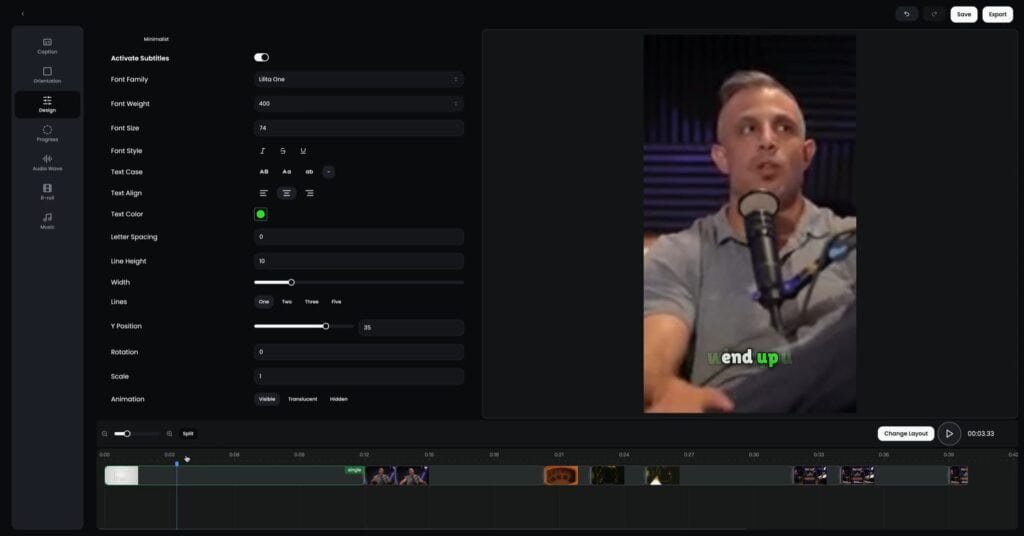This screenshot has width=1024, height=536.
Task: Click the Letter Spacing input field
Action: [x=359, y=237]
